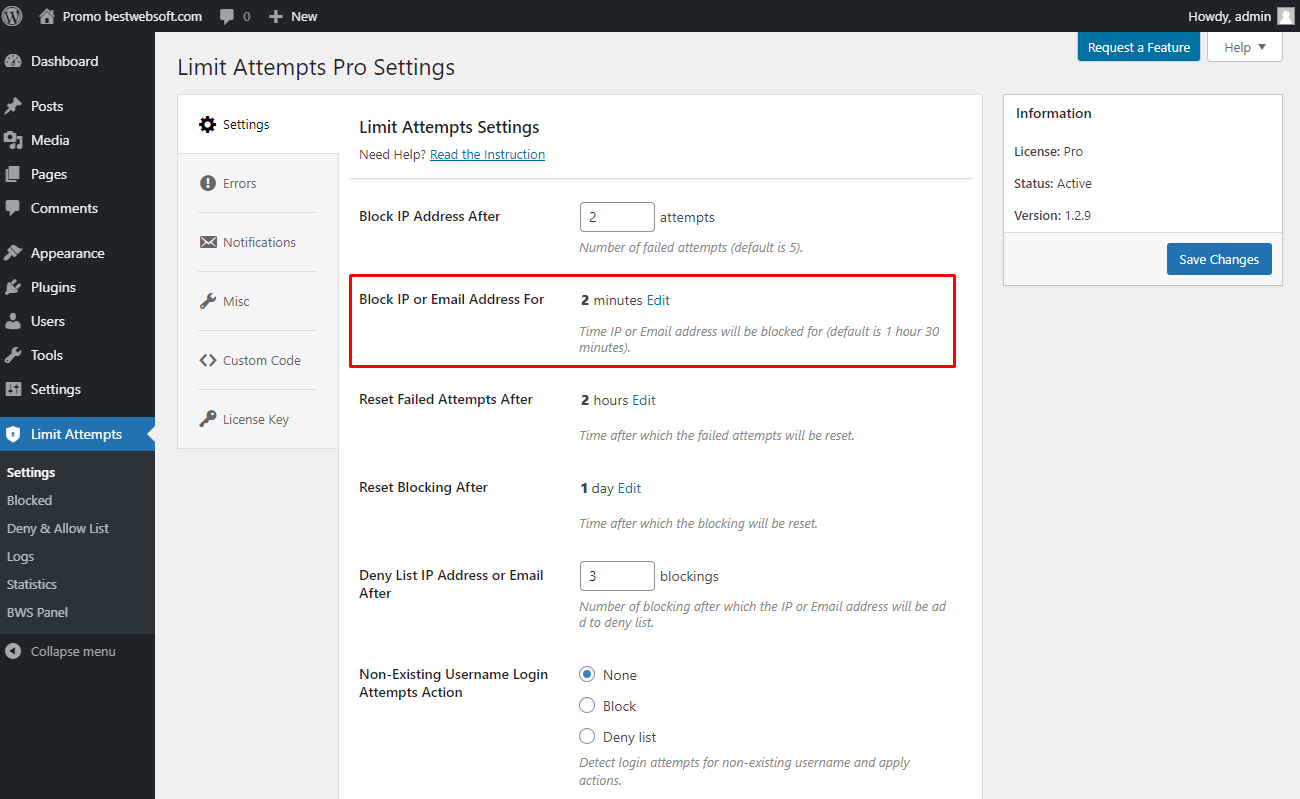The width and height of the screenshot is (1300, 799).
Task: Open the Help dropdown
Action: click(x=1245, y=47)
